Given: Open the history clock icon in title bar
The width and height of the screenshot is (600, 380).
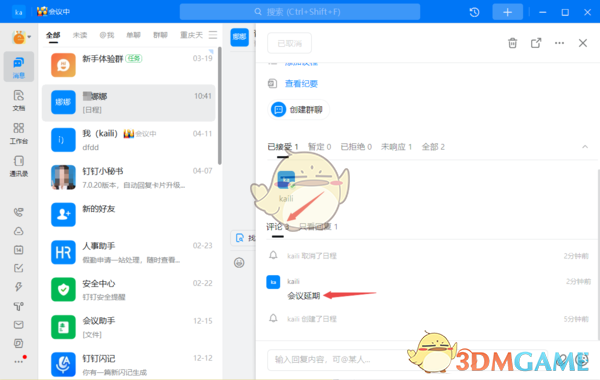Looking at the screenshot, I should (x=474, y=12).
